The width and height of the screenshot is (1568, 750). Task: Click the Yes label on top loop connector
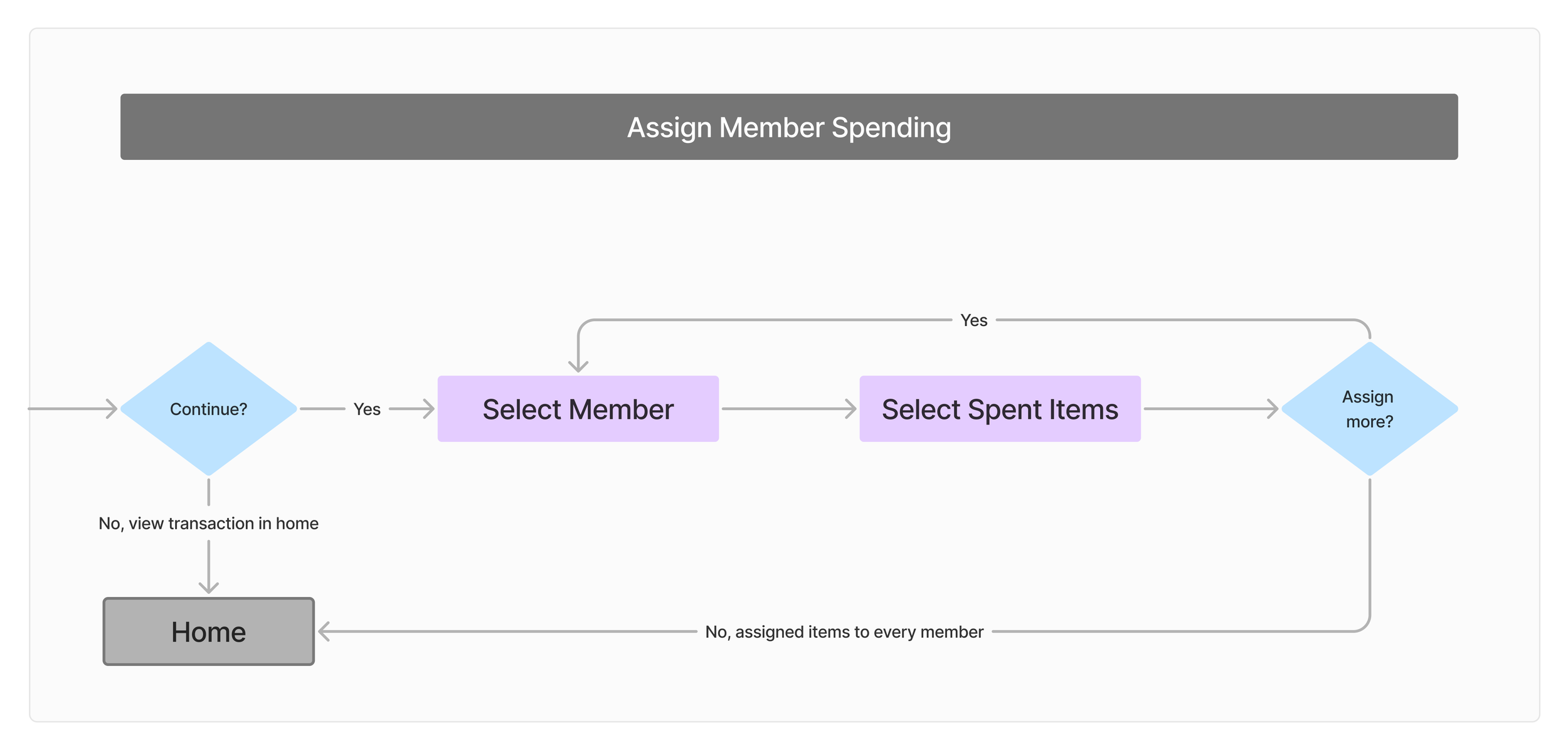pyautogui.click(x=974, y=320)
